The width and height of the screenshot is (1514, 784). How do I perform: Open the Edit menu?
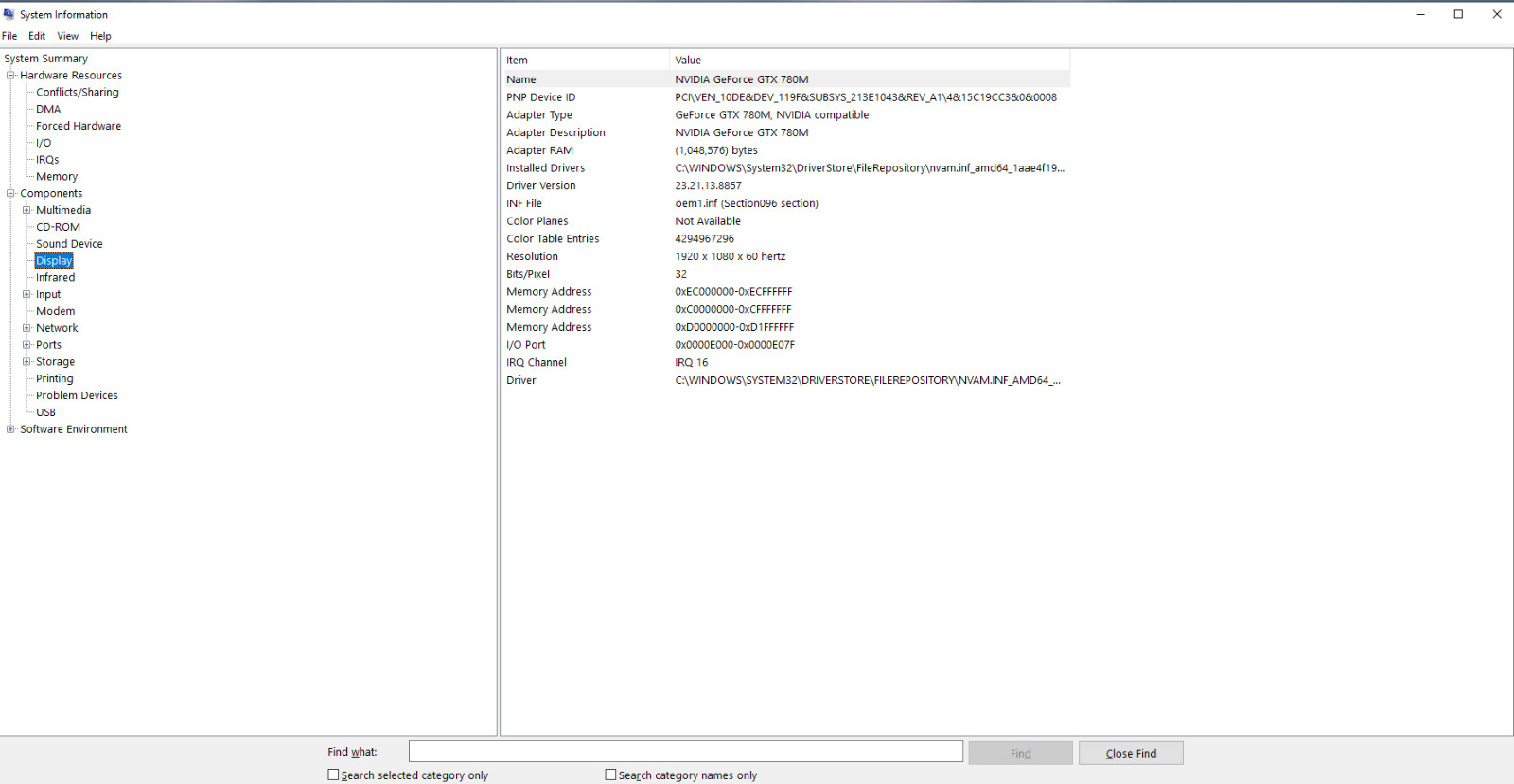37,36
